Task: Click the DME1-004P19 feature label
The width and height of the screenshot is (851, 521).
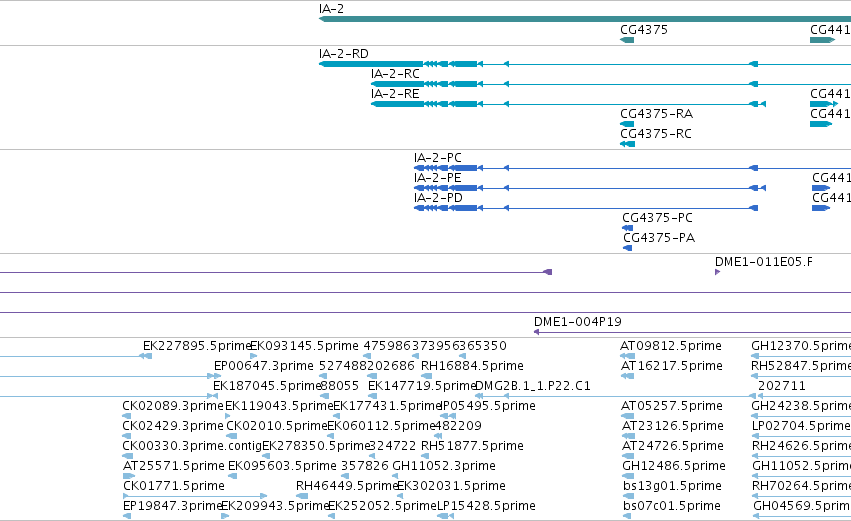Action: [x=577, y=322]
